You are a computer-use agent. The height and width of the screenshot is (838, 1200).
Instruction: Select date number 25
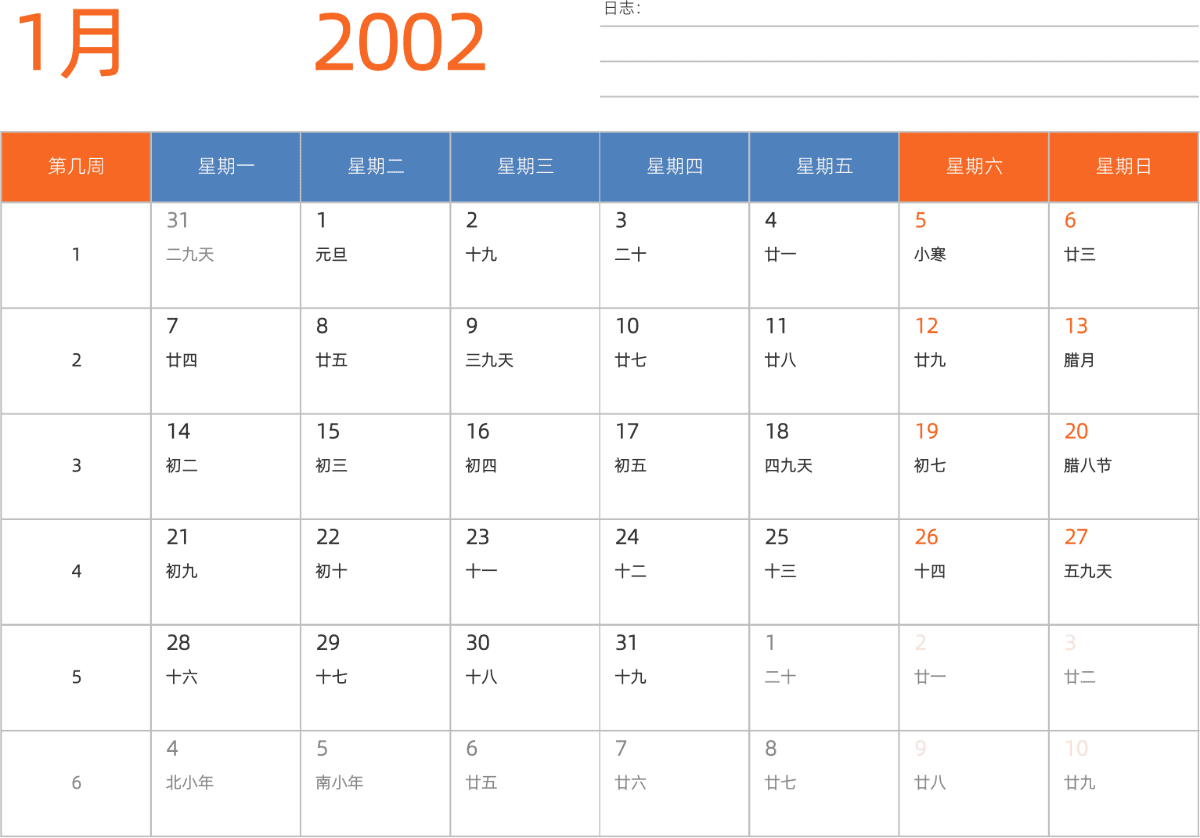coord(777,538)
